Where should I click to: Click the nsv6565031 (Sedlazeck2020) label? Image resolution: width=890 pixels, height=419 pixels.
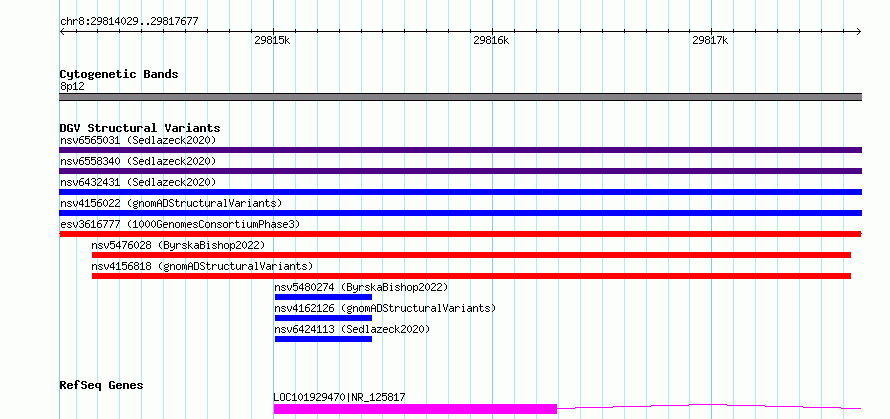pos(138,140)
